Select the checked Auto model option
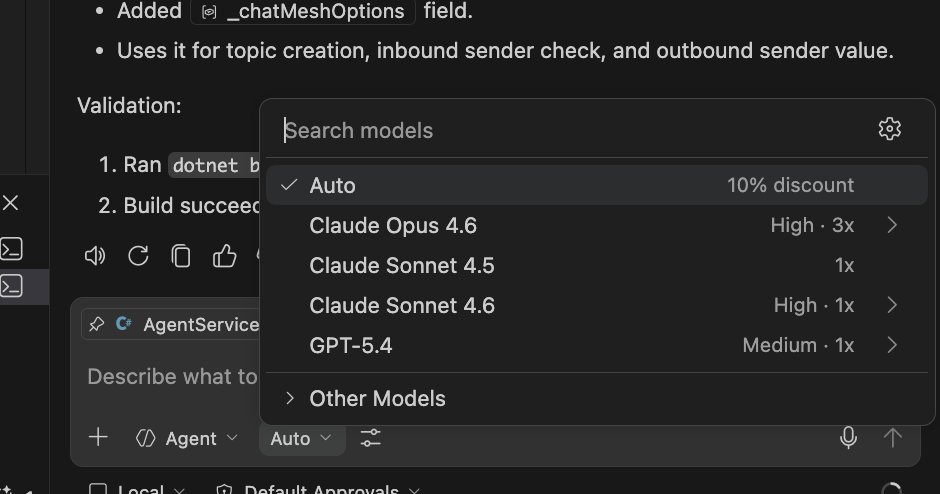940x494 pixels. click(x=596, y=185)
